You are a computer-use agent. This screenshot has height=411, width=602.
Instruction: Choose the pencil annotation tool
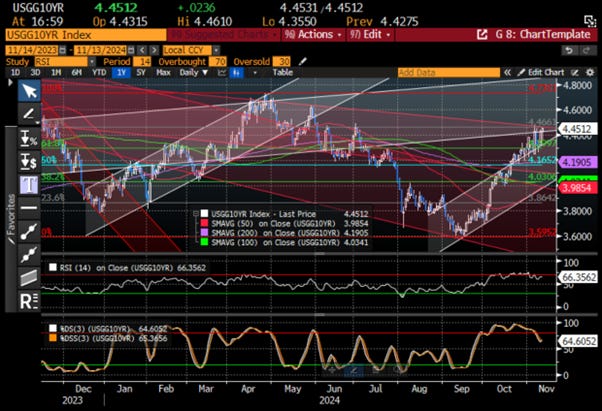coord(29,114)
